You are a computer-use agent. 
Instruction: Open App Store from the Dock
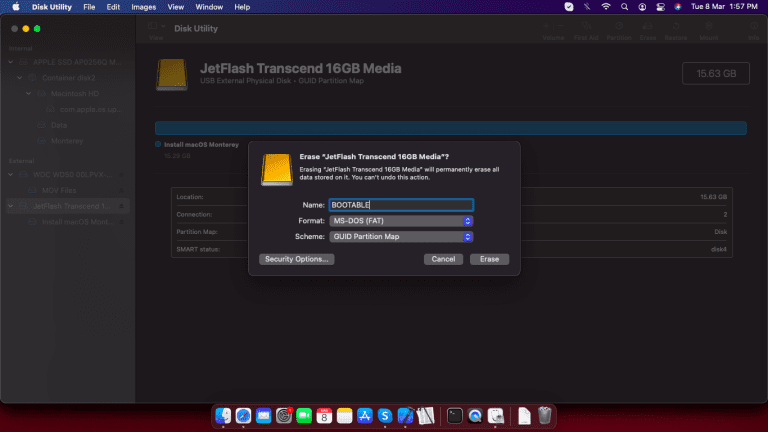tap(364, 416)
